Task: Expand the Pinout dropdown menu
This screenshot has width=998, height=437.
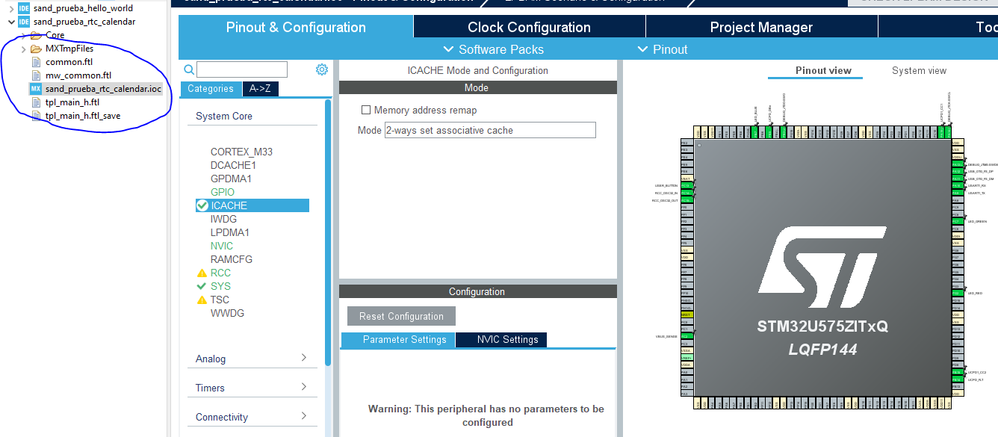Action: coord(663,50)
